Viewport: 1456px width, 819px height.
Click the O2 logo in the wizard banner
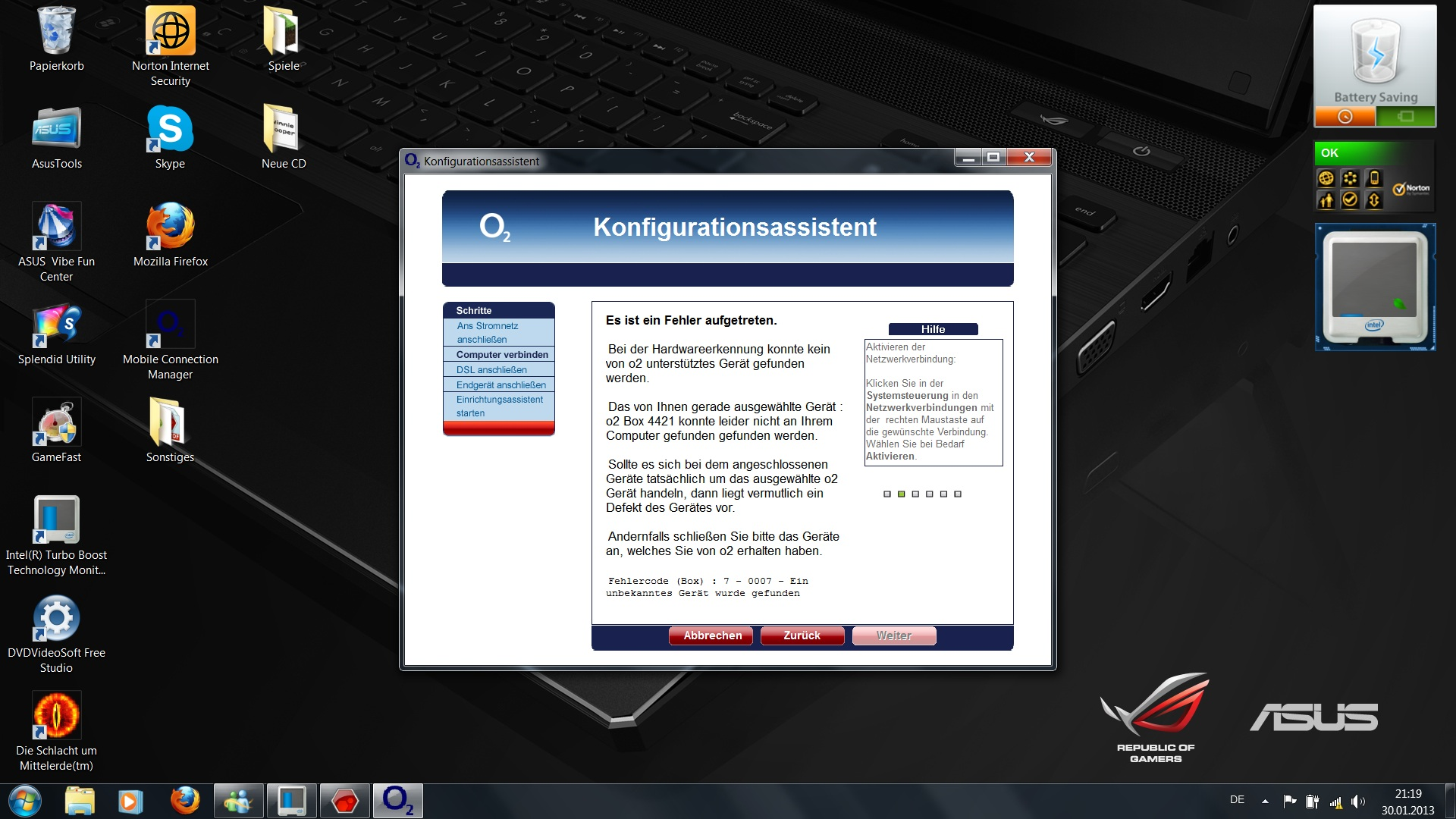click(x=494, y=227)
